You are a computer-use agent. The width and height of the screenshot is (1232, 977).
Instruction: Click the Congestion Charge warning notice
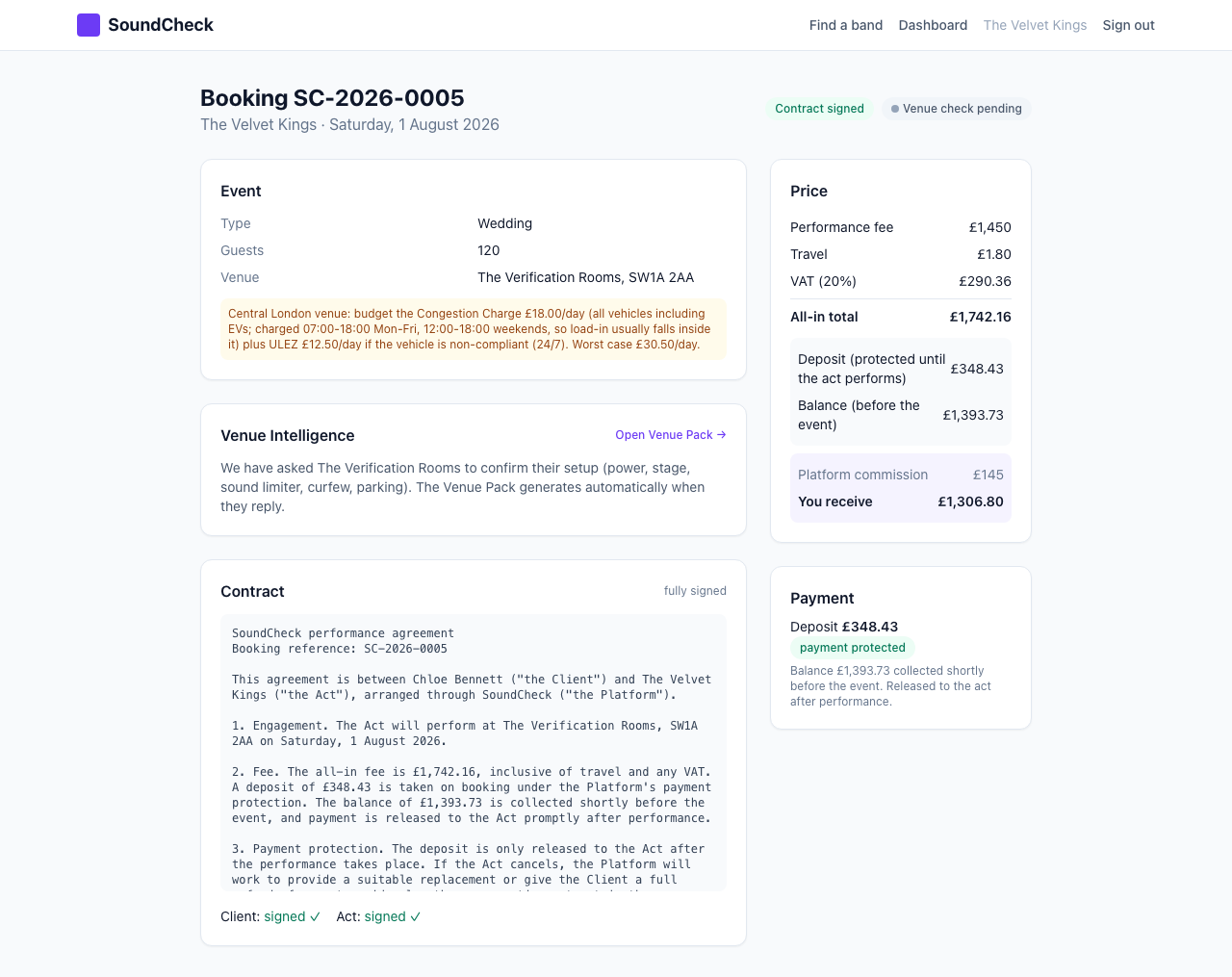(x=474, y=329)
